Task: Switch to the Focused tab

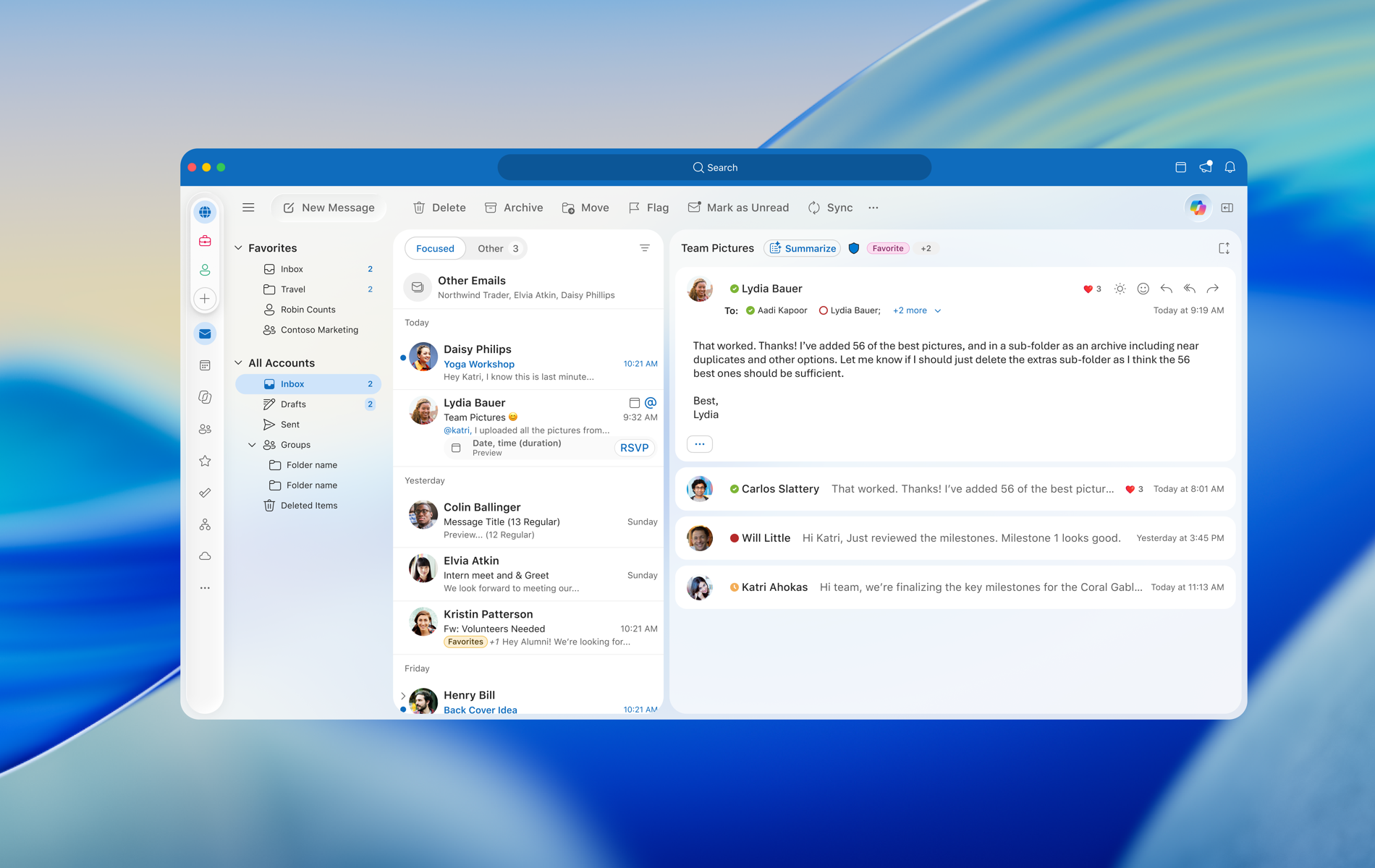Action: (x=435, y=248)
